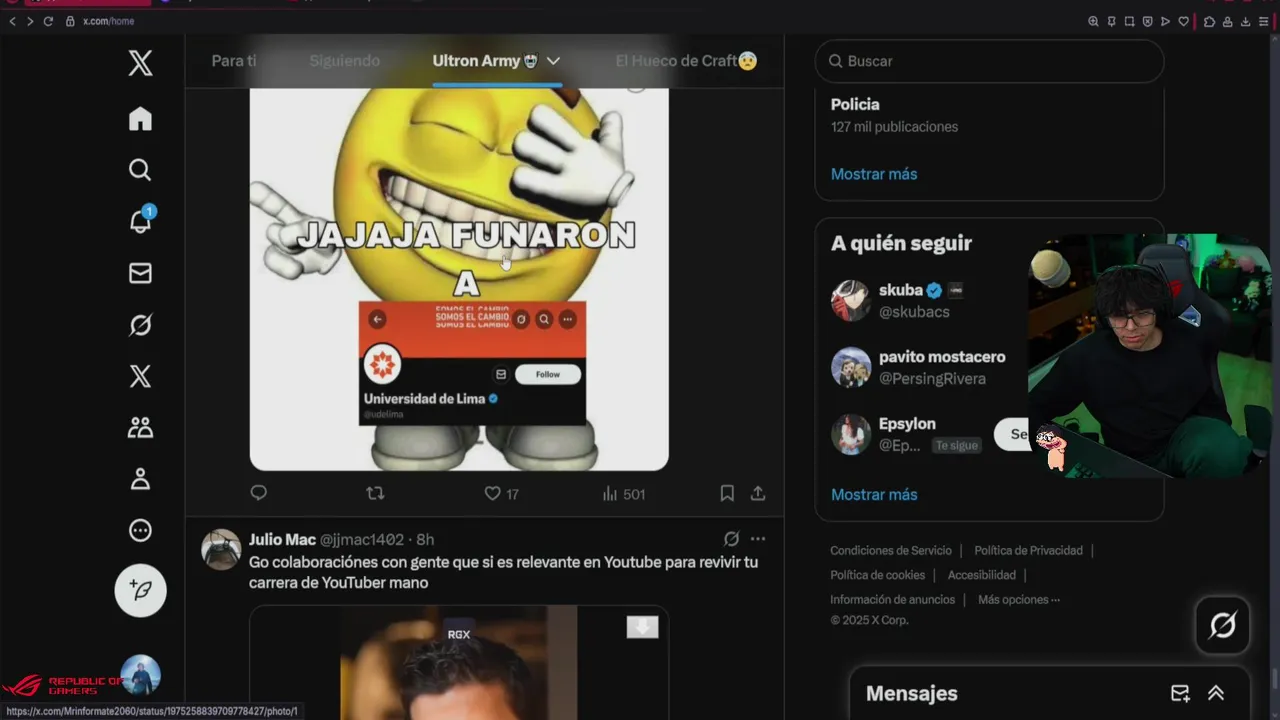Image resolution: width=1280 pixels, height=720 pixels.
Task: Open the extensions cube icon in the browser toolbar
Action: point(1209,21)
